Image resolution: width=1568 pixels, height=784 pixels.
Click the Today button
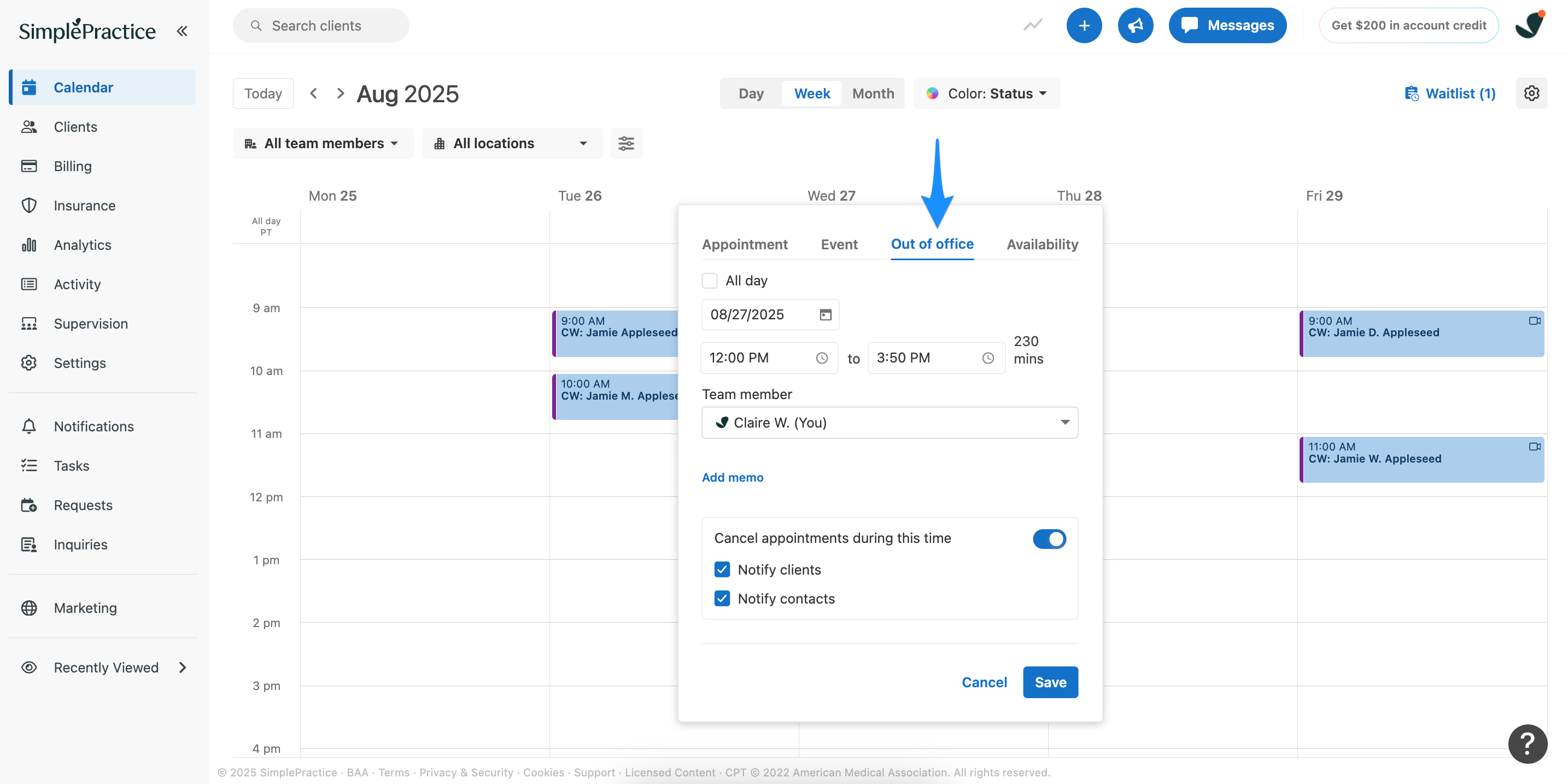tap(263, 93)
